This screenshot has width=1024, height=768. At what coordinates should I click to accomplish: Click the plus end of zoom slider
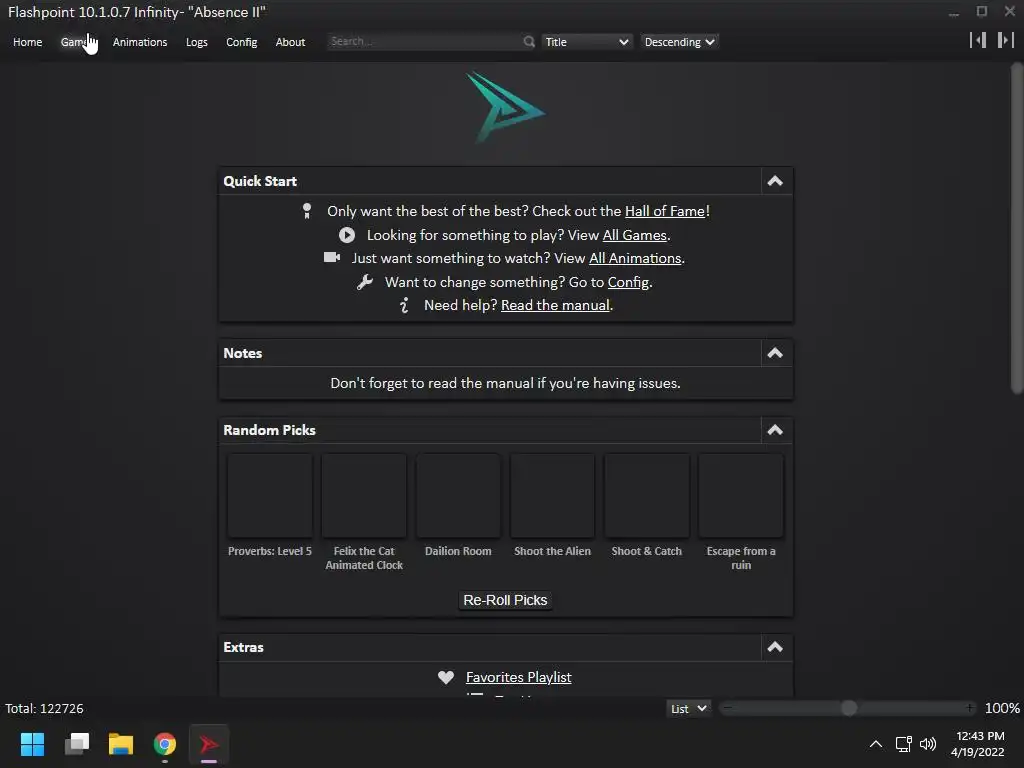[970, 708]
